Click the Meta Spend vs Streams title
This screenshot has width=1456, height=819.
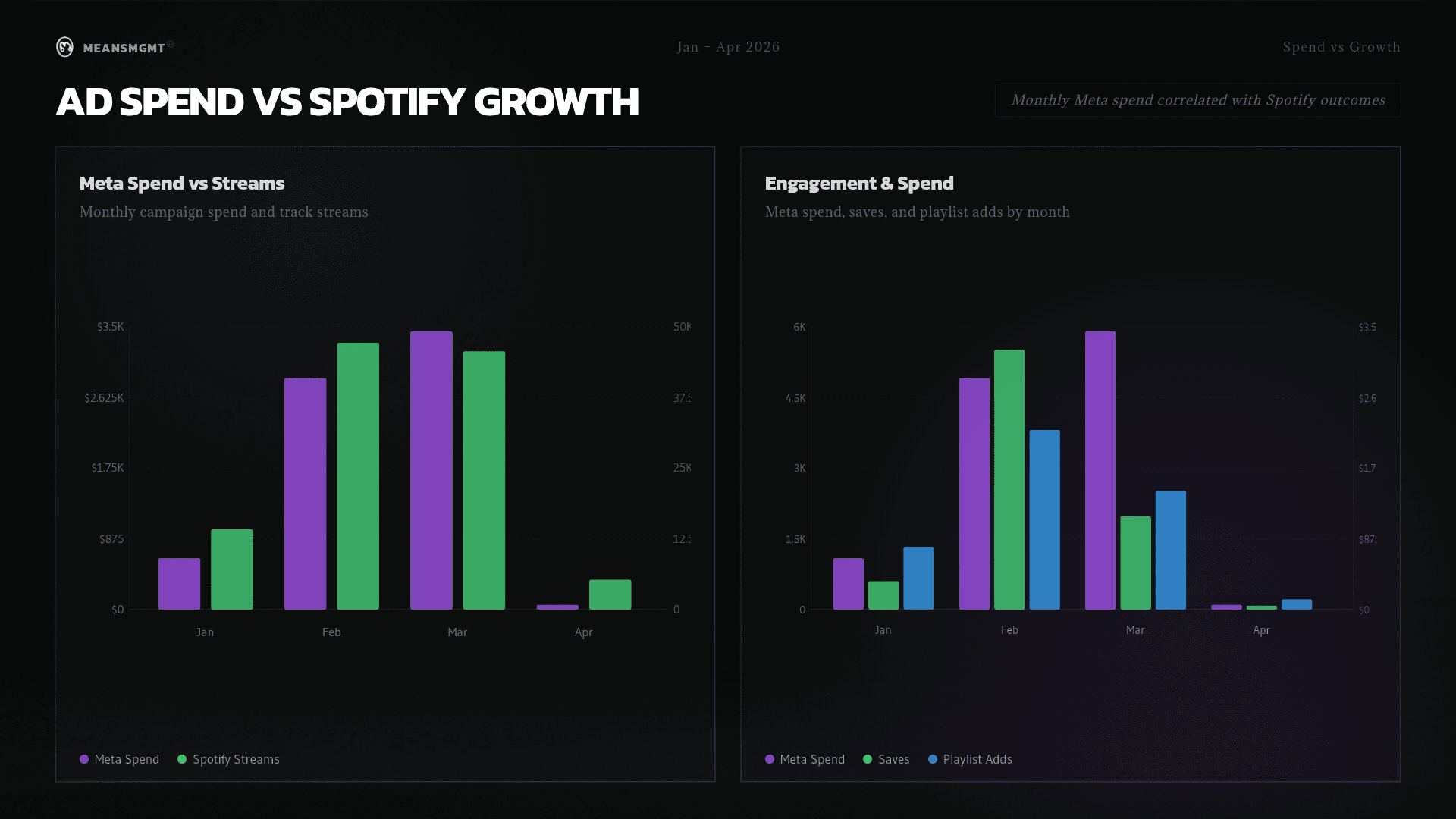[181, 183]
